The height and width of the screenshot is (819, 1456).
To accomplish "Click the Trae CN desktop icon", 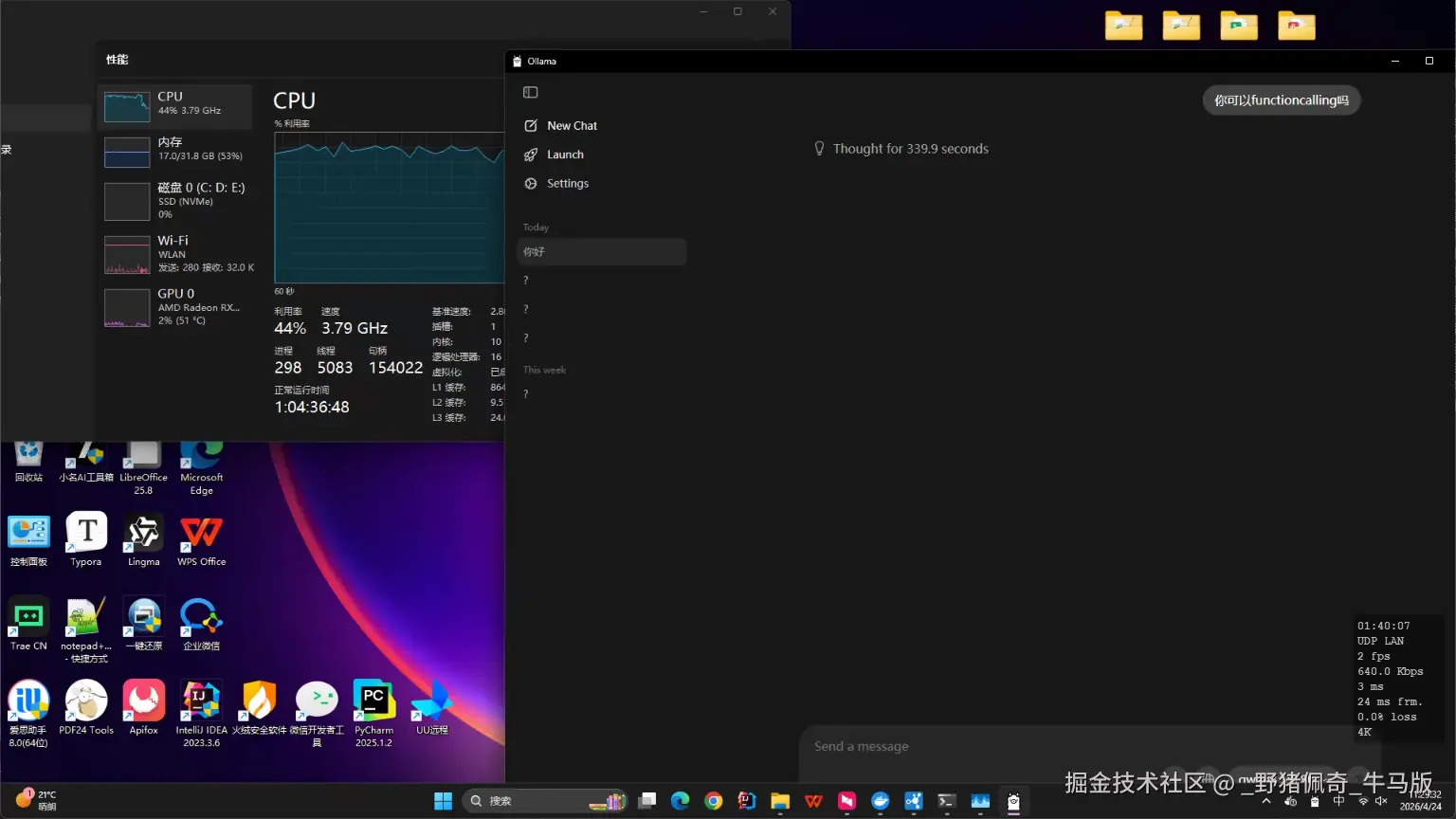I will (x=28, y=619).
